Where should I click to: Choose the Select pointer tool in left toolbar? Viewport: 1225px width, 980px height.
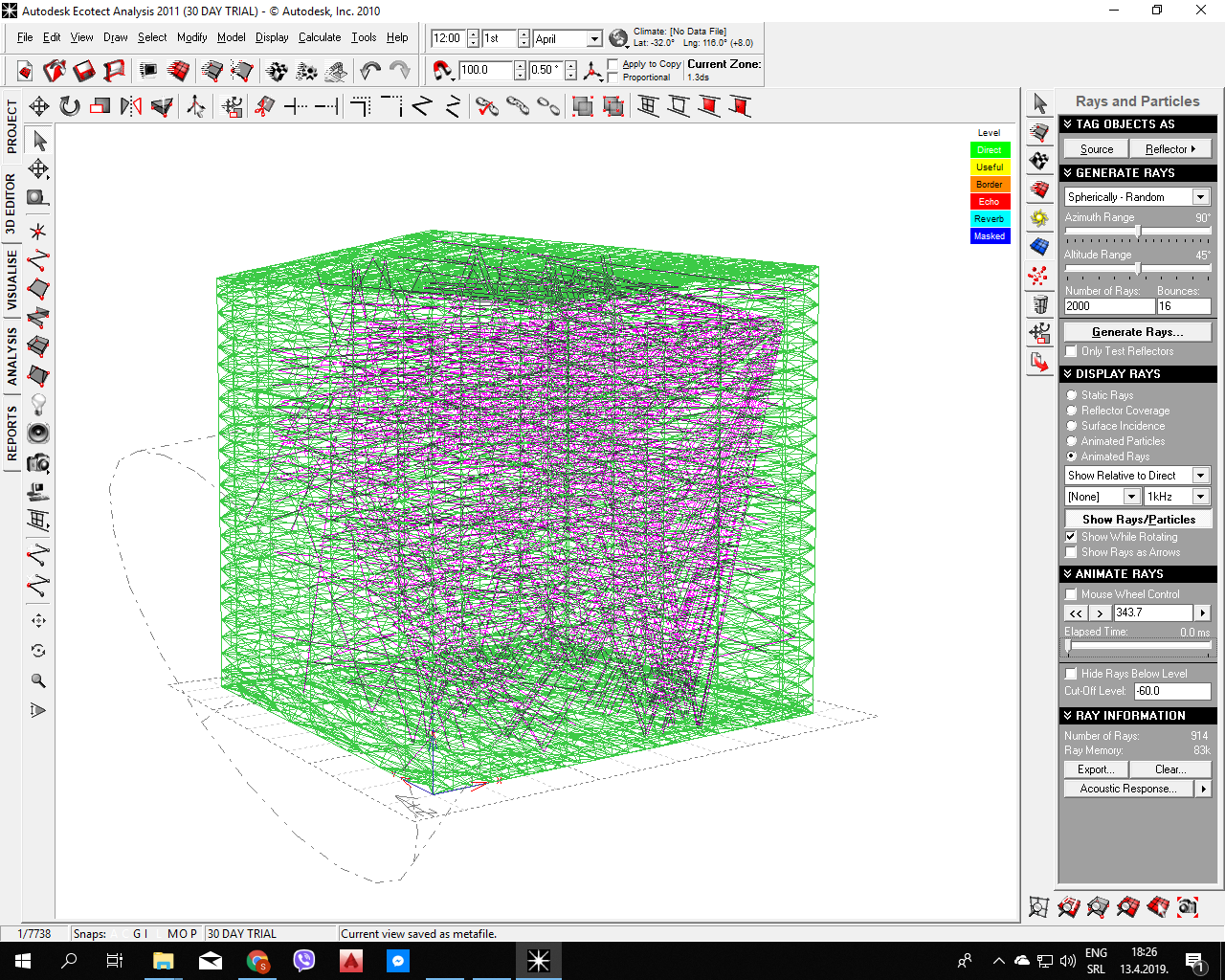(38, 140)
